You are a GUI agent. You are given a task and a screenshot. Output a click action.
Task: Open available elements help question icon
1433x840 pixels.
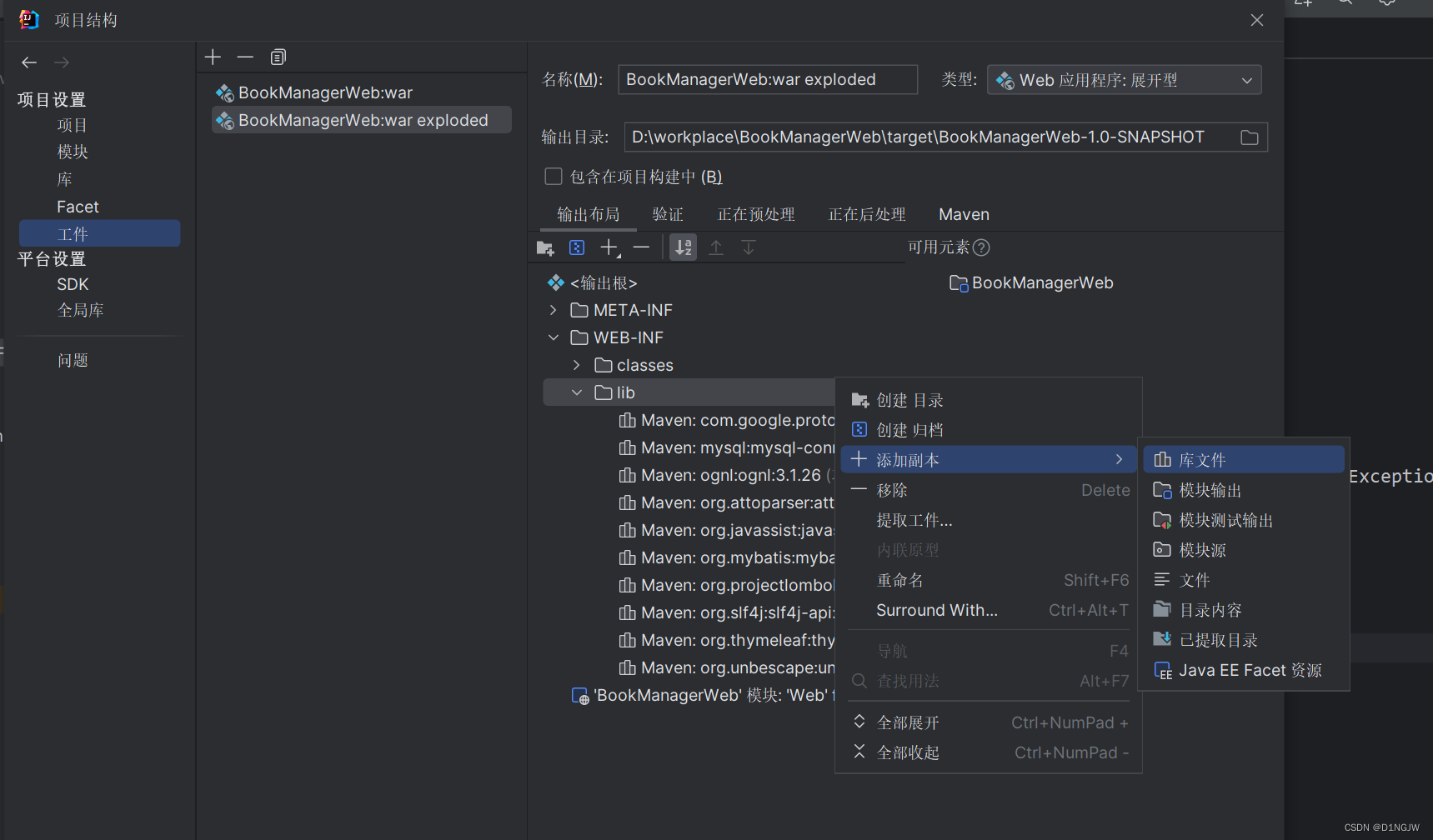tap(981, 247)
